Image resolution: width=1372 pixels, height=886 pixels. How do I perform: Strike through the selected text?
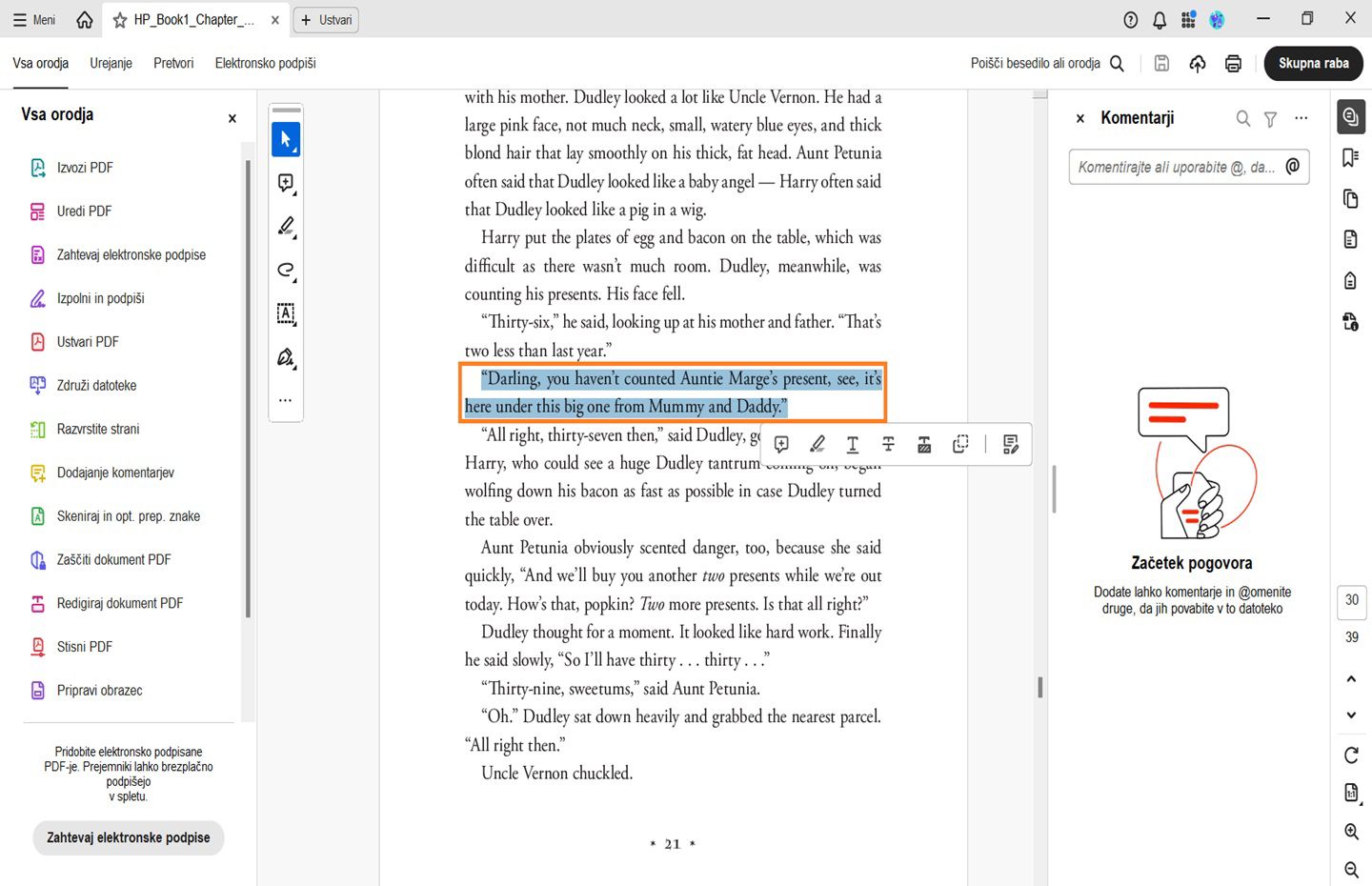888,444
